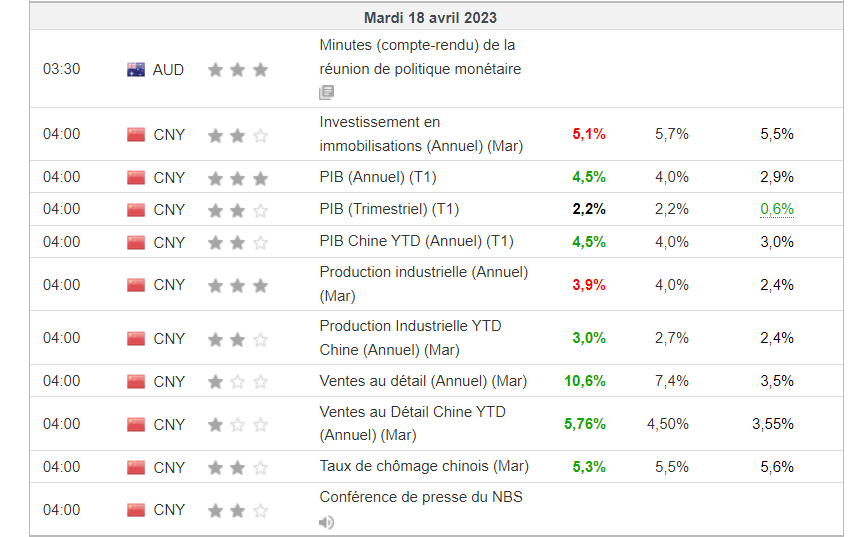This screenshot has height=537, width=851.
Task: Click the actual value 10,6% for retail sales
Action: pos(585,381)
